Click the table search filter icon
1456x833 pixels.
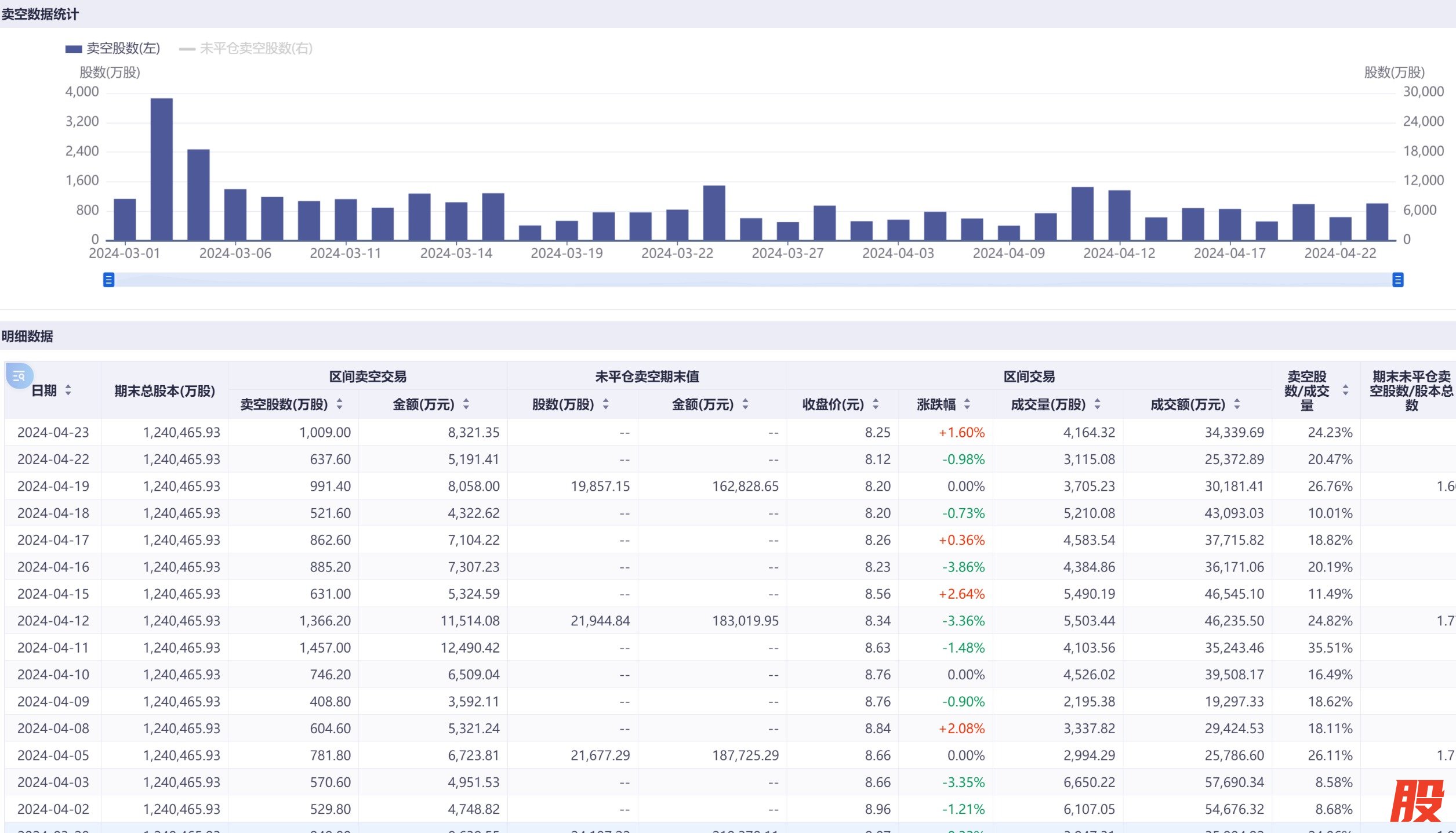click(19, 376)
